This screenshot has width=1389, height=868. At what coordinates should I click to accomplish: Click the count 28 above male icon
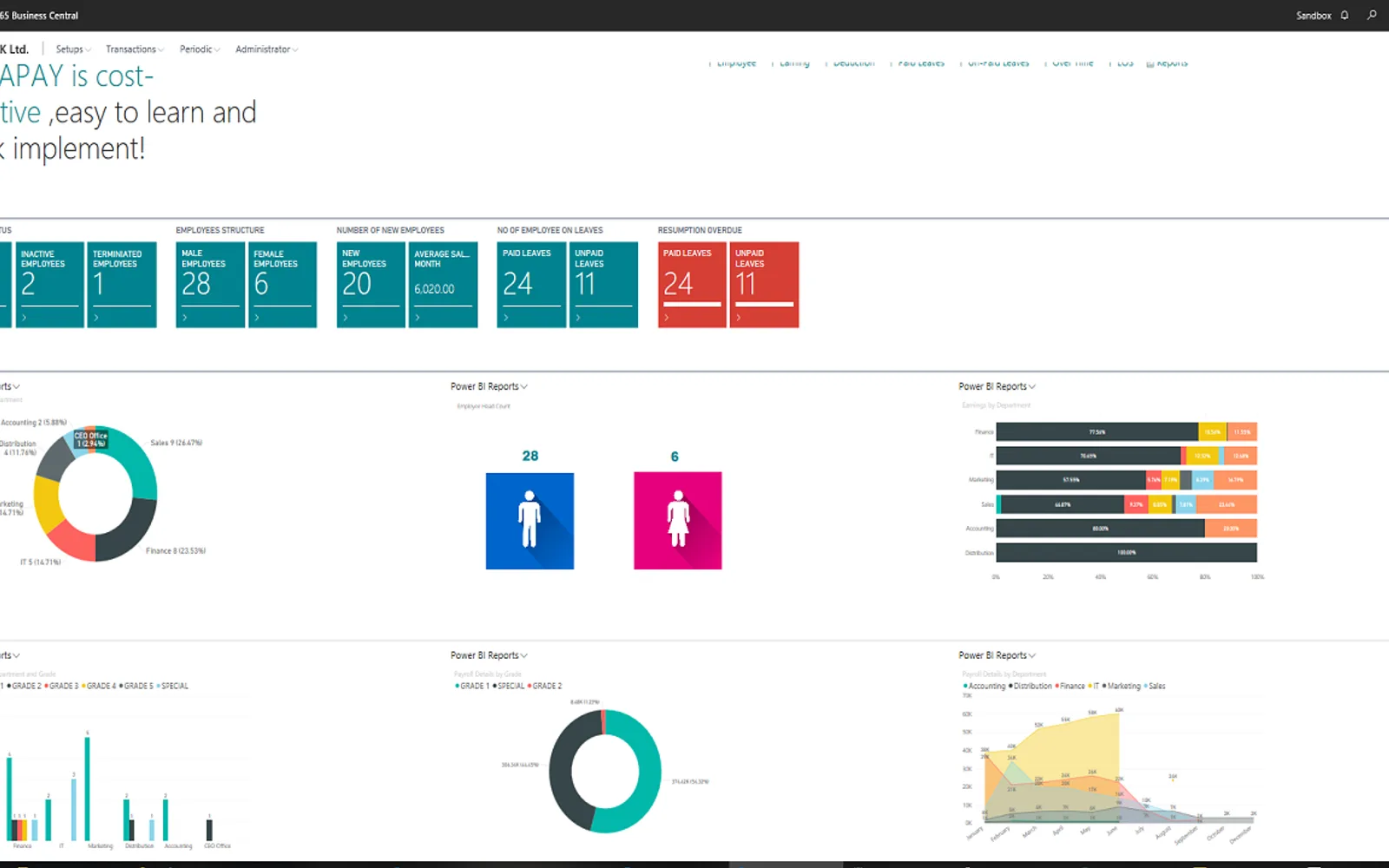pos(530,456)
